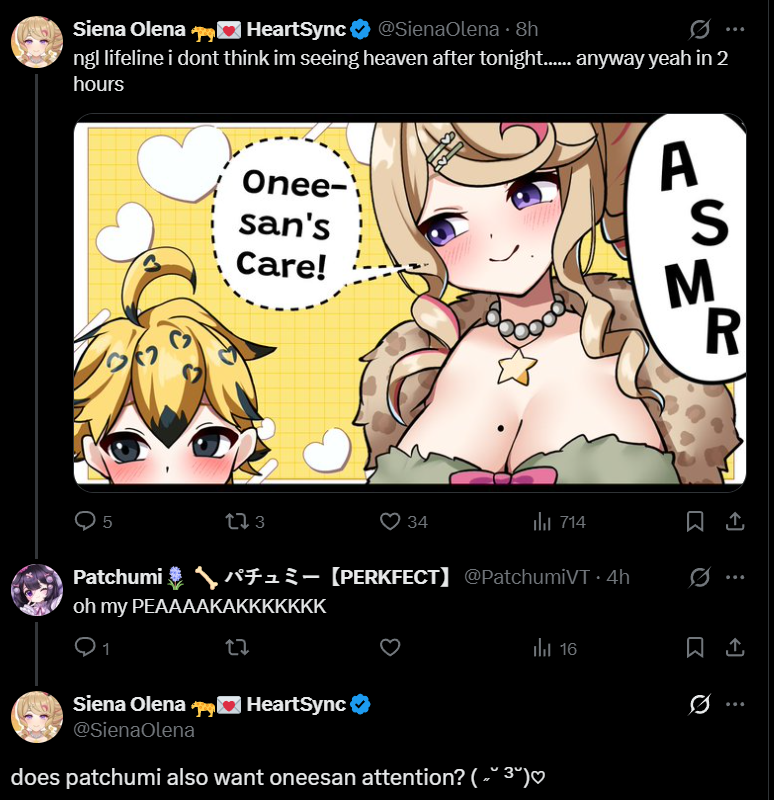This screenshot has height=800, width=774.
Task: Open the Onee-san's Care ASMR image
Action: [x=410, y=303]
